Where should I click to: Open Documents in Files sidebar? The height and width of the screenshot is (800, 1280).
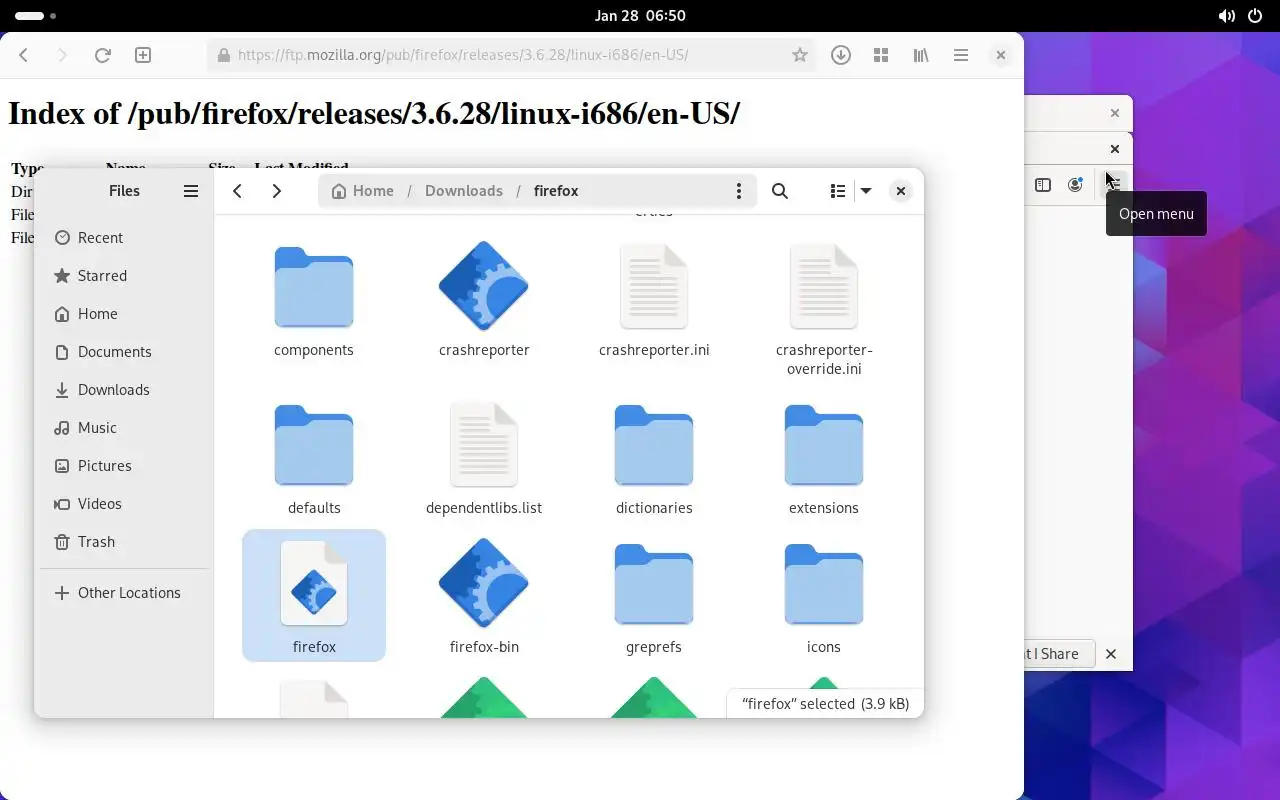(x=124, y=352)
